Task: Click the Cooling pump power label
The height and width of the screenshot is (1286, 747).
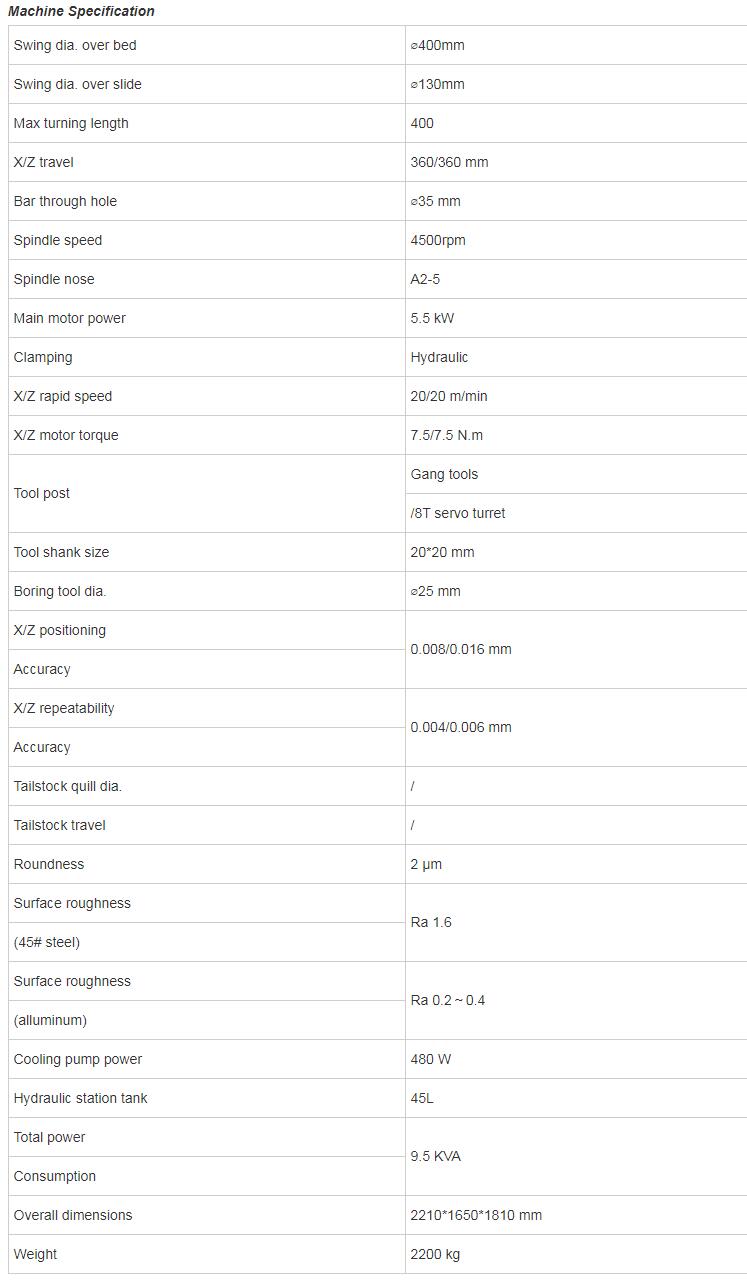Action: coord(78,1059)
